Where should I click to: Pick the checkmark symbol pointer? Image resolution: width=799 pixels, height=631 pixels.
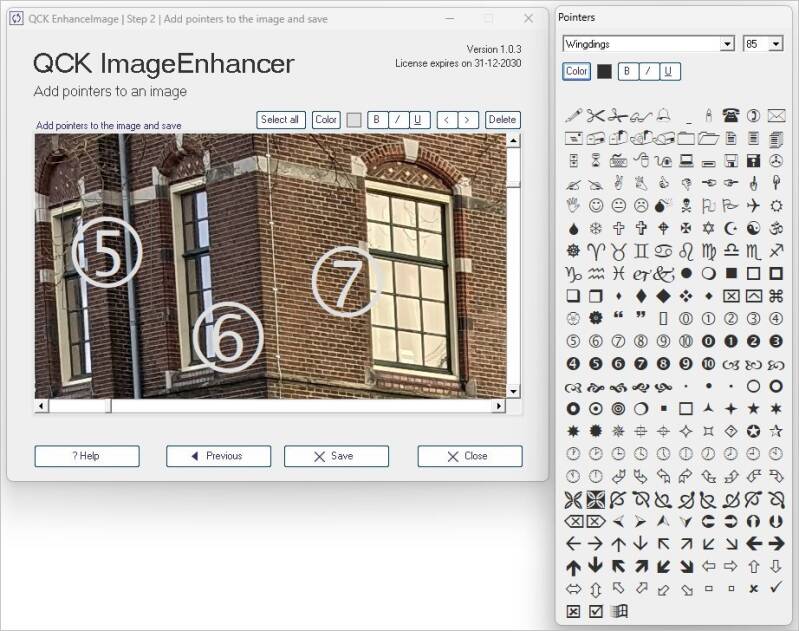[x=776, y=587]
